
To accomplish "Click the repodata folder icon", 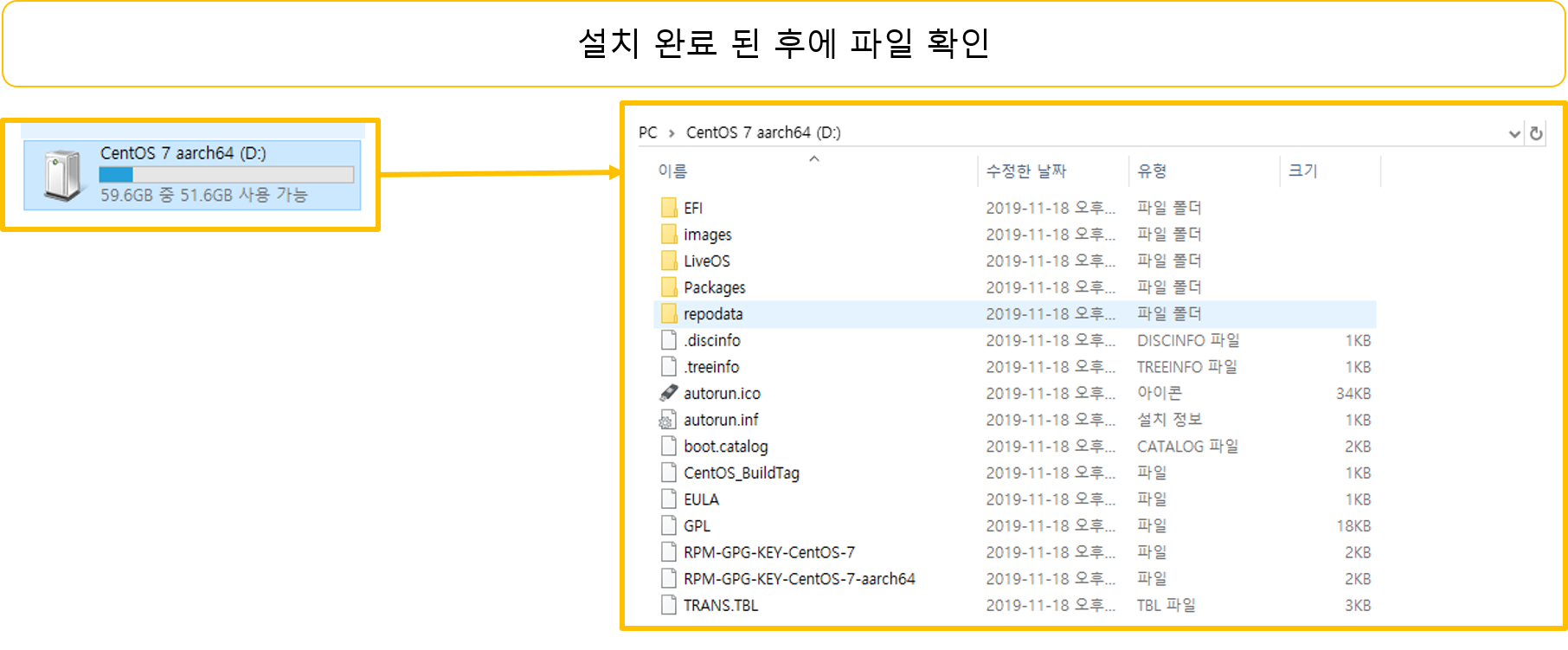I will (669, 313).
